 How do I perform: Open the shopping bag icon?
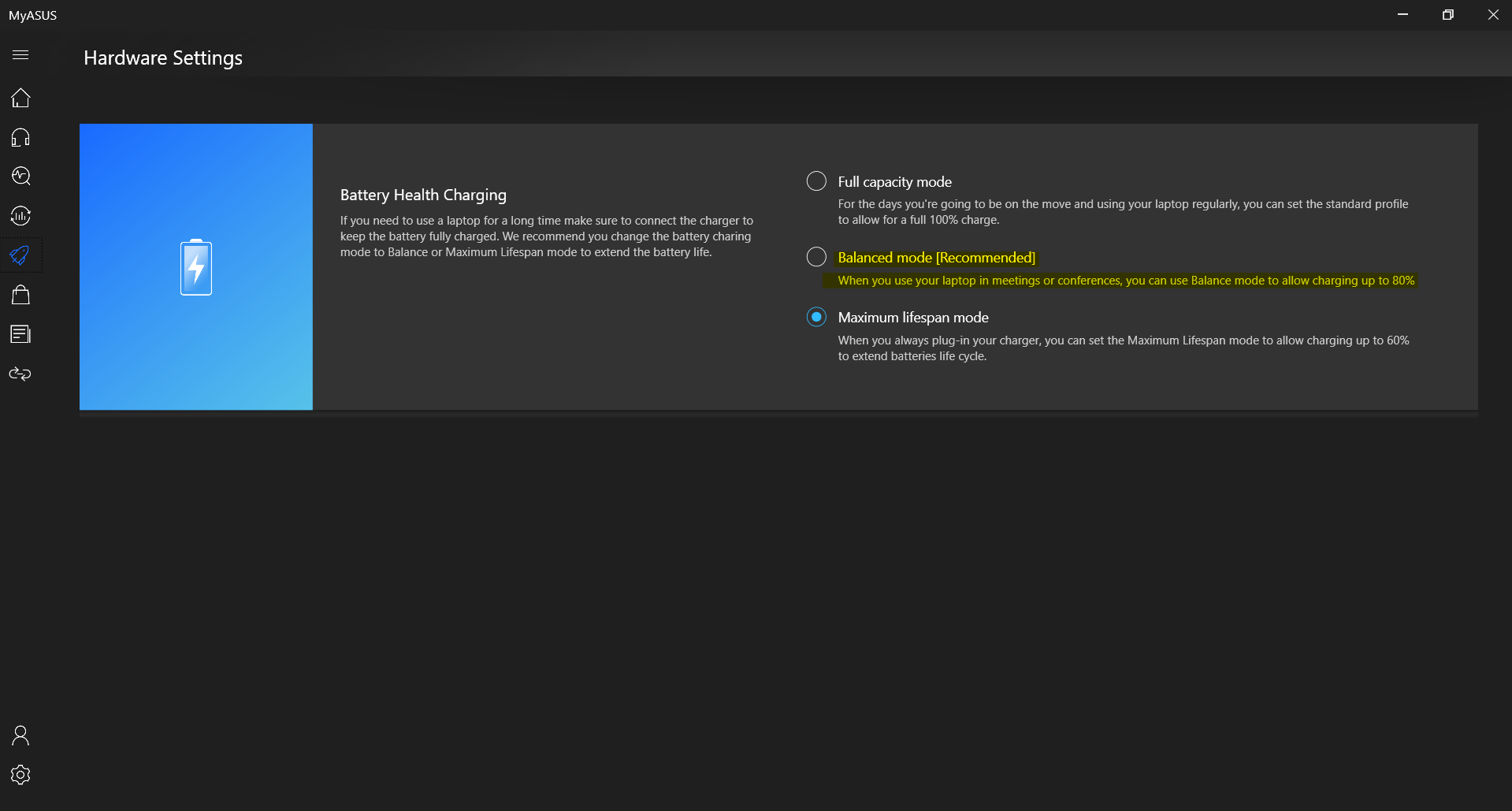click(x=20, y=295)
